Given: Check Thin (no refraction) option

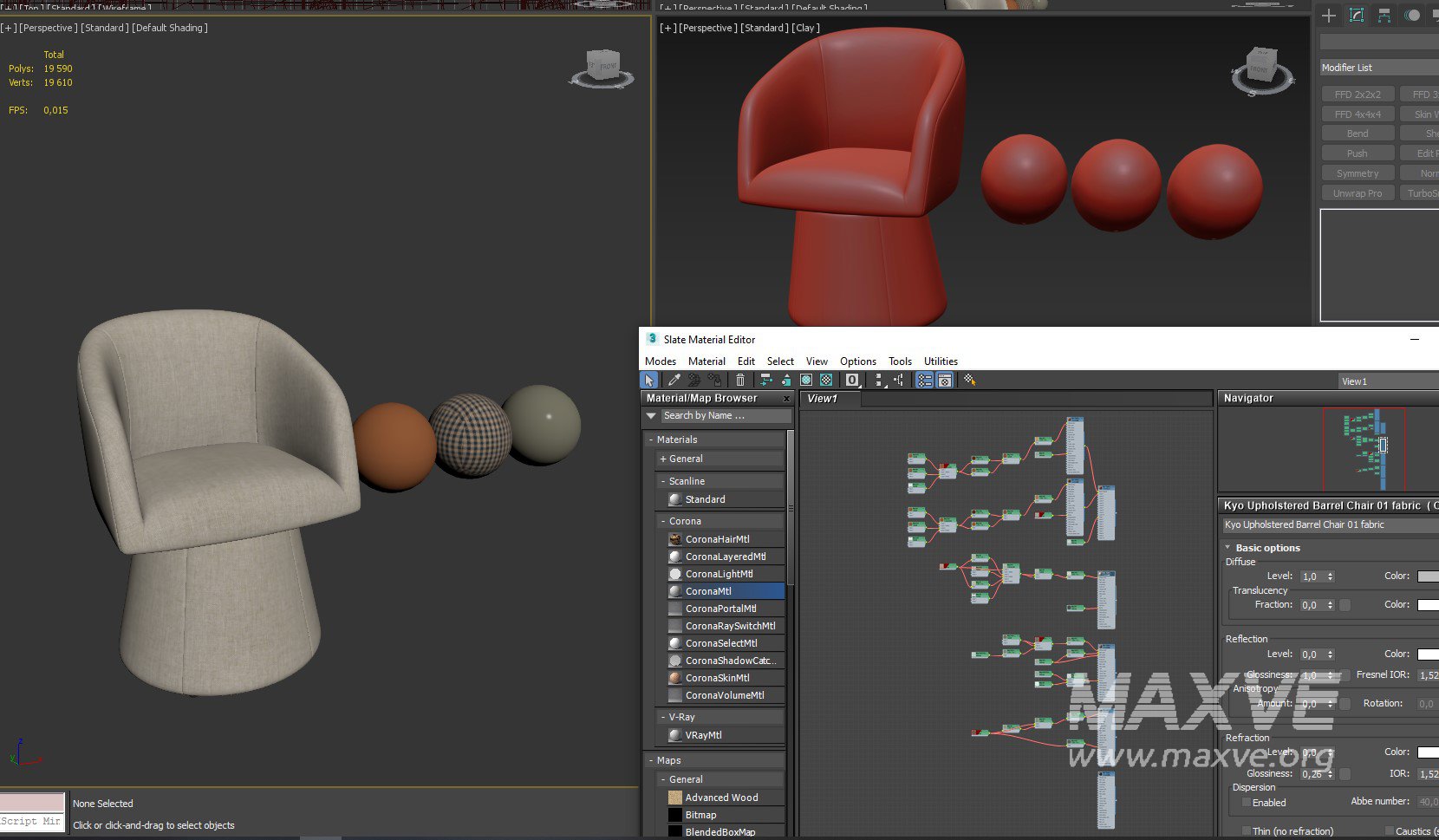Looking at the screenshot, I should (1247, 831).
